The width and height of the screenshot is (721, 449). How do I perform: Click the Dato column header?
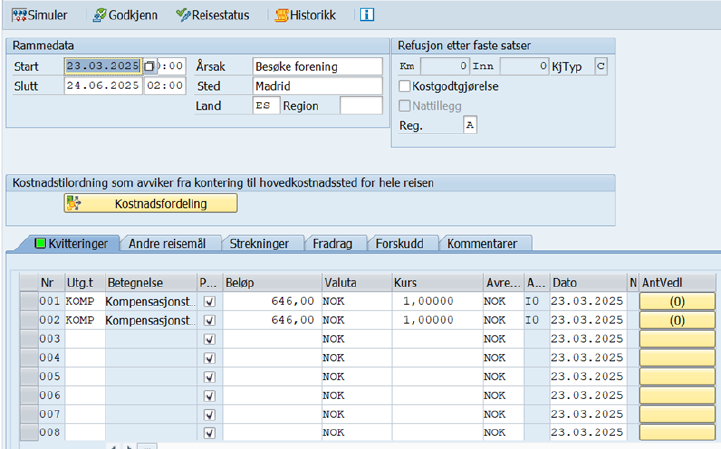pyautogui.click(x=589, y=282)
